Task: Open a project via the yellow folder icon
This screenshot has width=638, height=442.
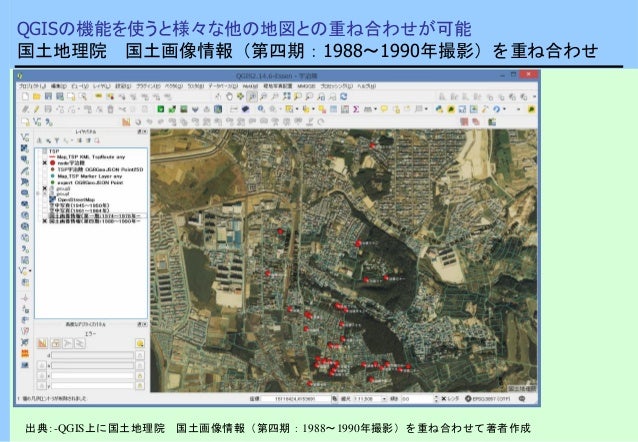Action: click(37, 96)
